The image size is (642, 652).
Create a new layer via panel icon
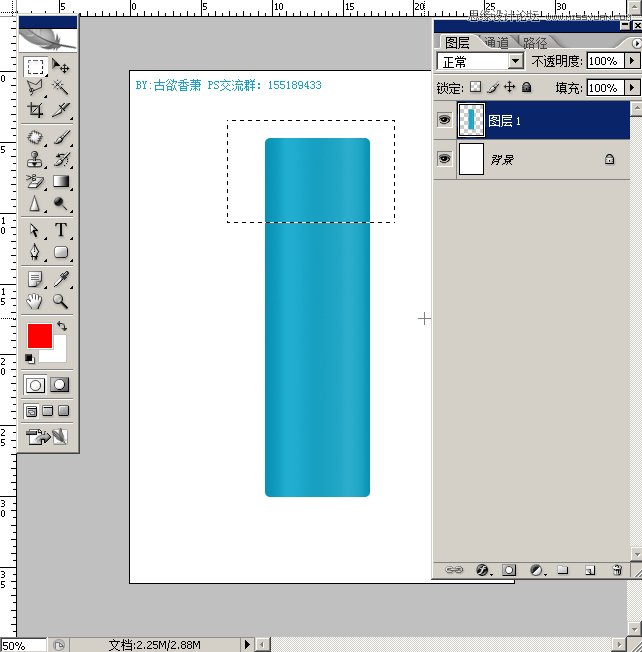coord(590,570)
